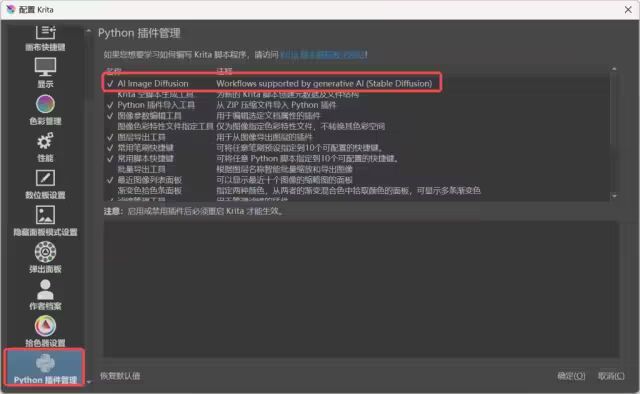Open the 隐藏面板模式设置 page

[45, 221]
